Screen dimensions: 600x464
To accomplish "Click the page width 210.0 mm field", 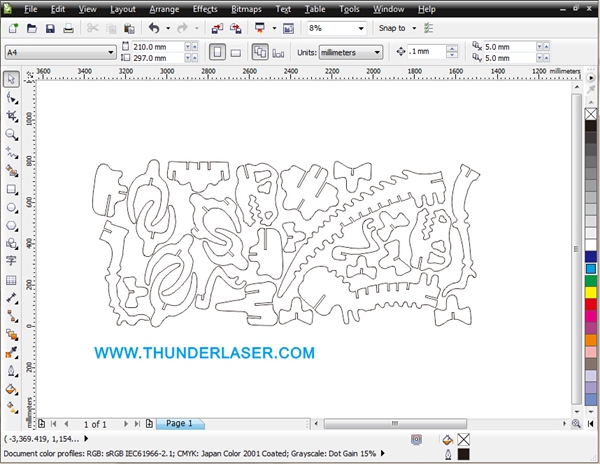I will pyautogui.click(x=157, y=47).
